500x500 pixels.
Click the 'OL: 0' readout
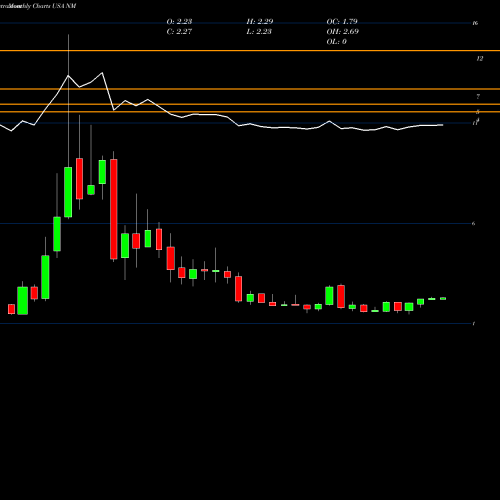[337, 41]
